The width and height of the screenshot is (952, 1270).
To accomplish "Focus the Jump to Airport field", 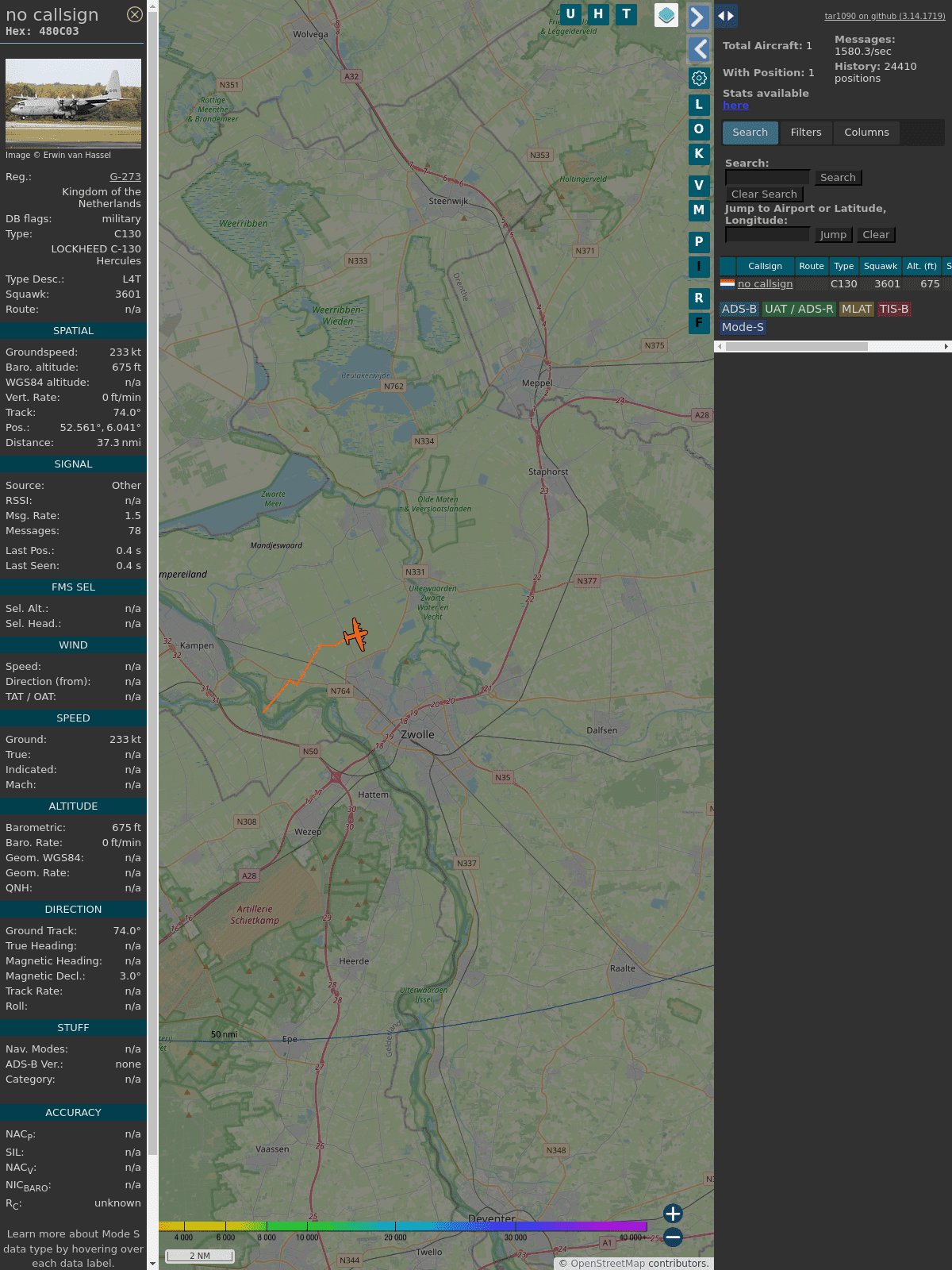I will coord(767,235).
